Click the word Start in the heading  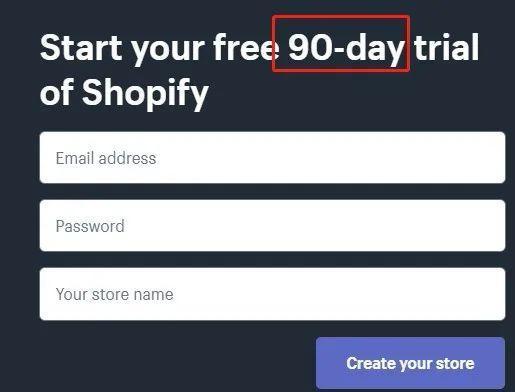tap(81, 47)
